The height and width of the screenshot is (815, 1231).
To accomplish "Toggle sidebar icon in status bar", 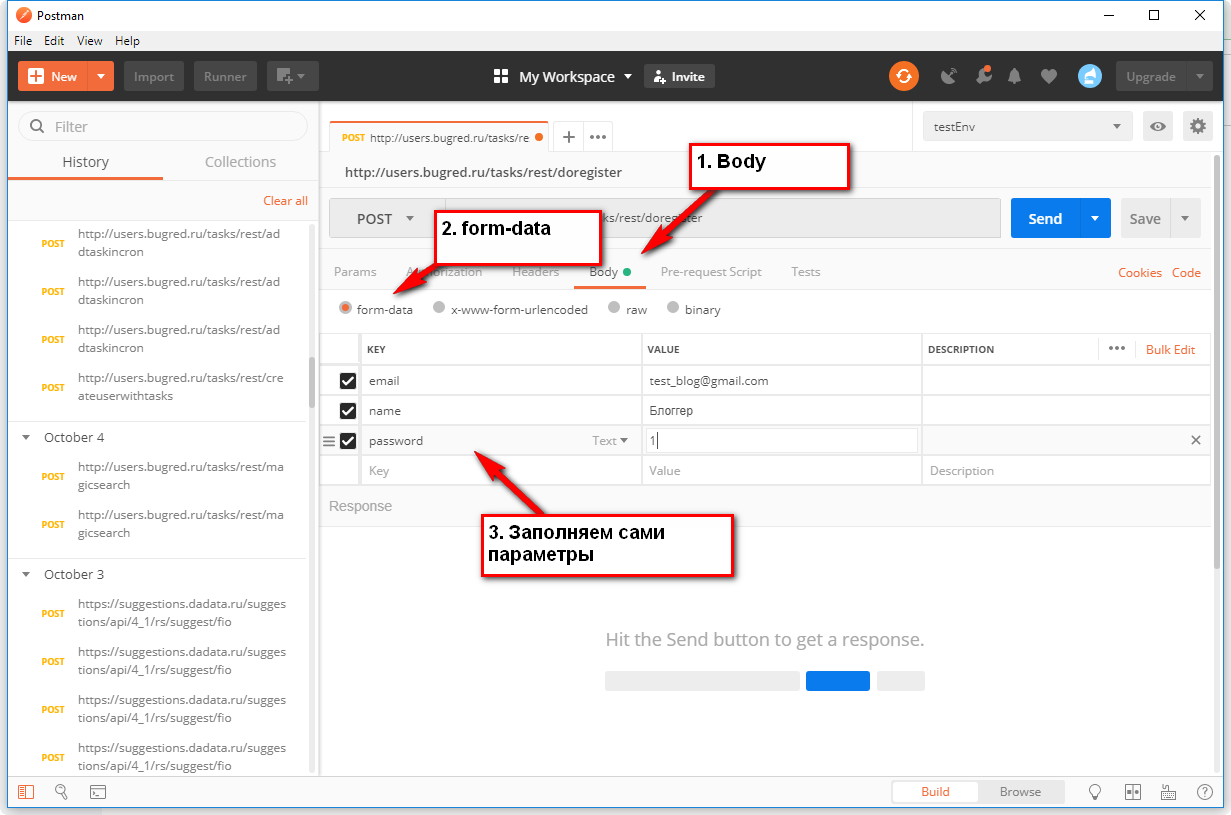I will pyautogui.click(x=26, y=792).
